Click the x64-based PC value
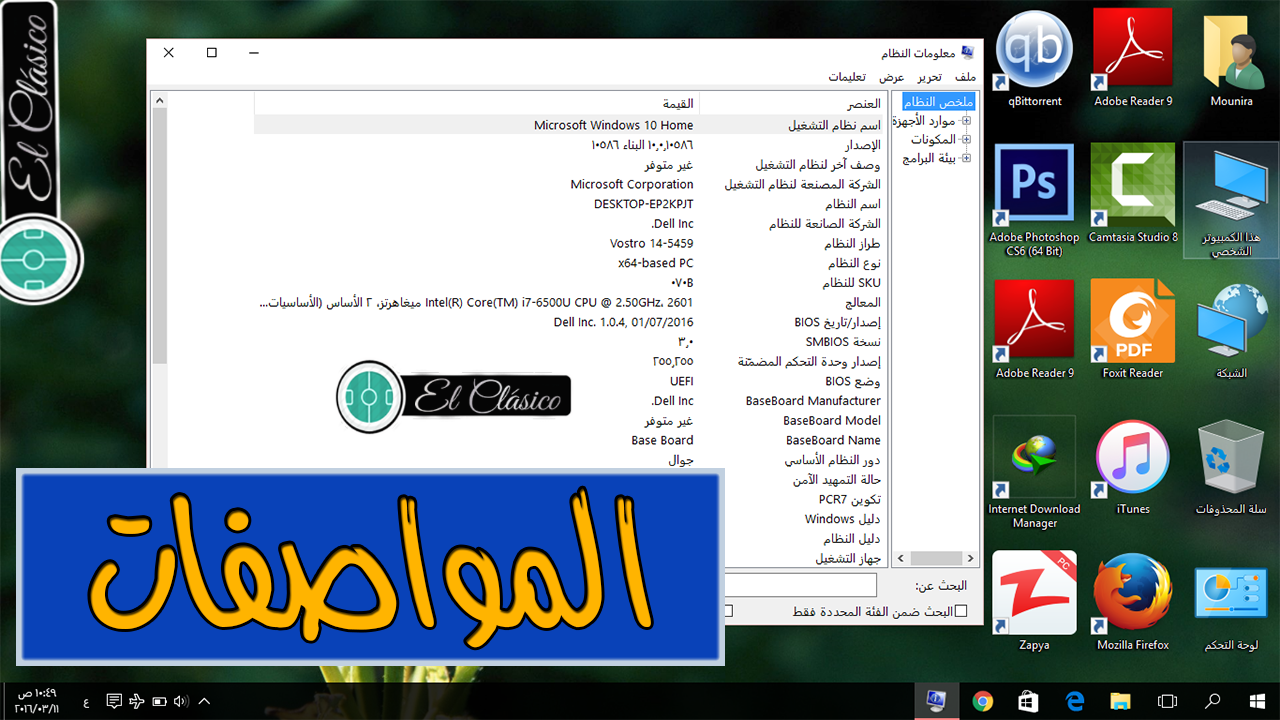Screen dimensions: 1280x720 (x=655, y=263)
